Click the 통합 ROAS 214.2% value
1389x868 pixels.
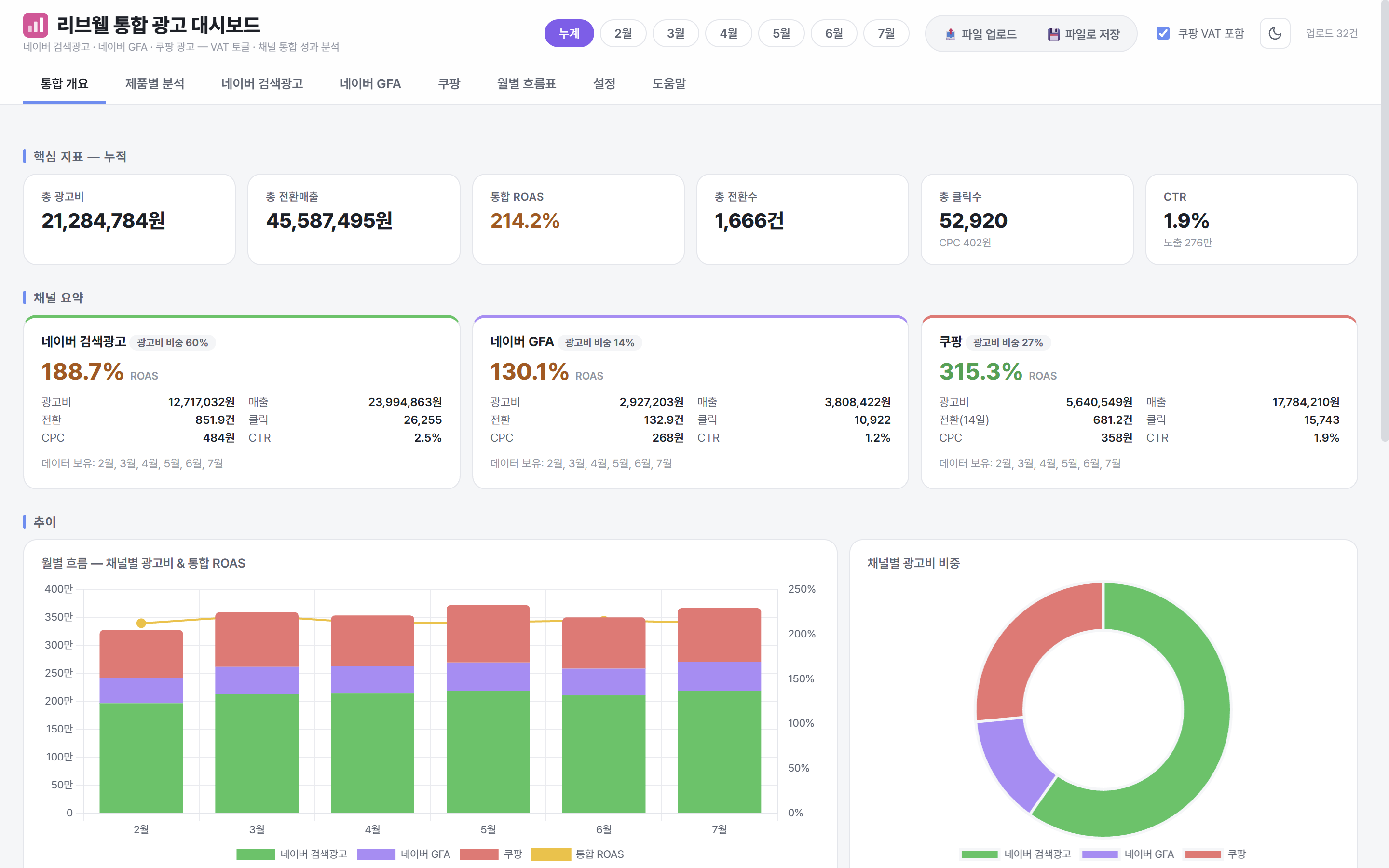click(x=525, y=220)
